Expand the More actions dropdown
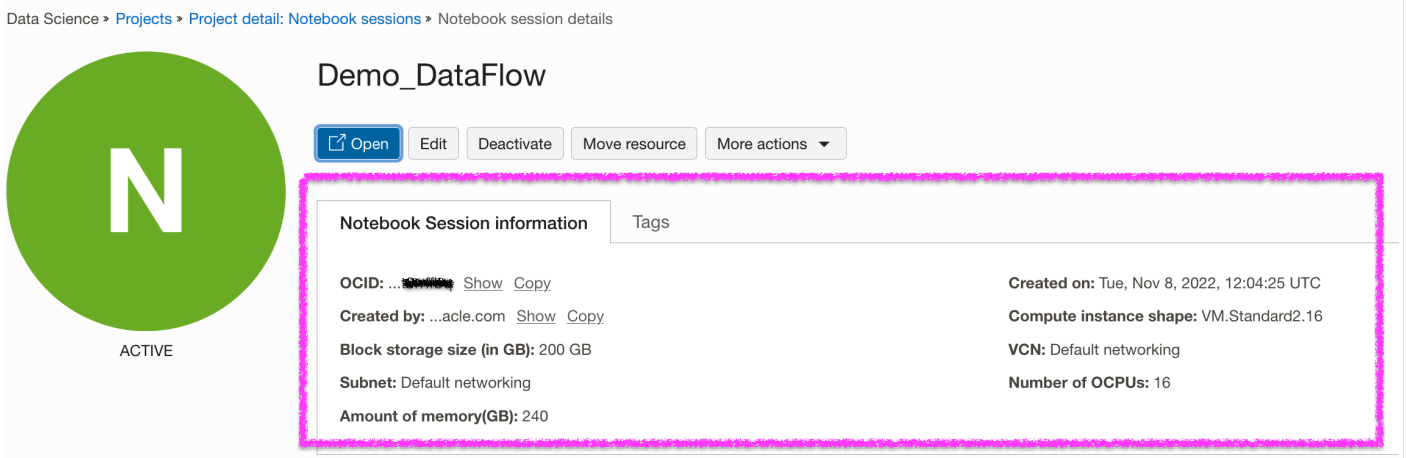This screenshot has height=458, width=1407. 775,143
